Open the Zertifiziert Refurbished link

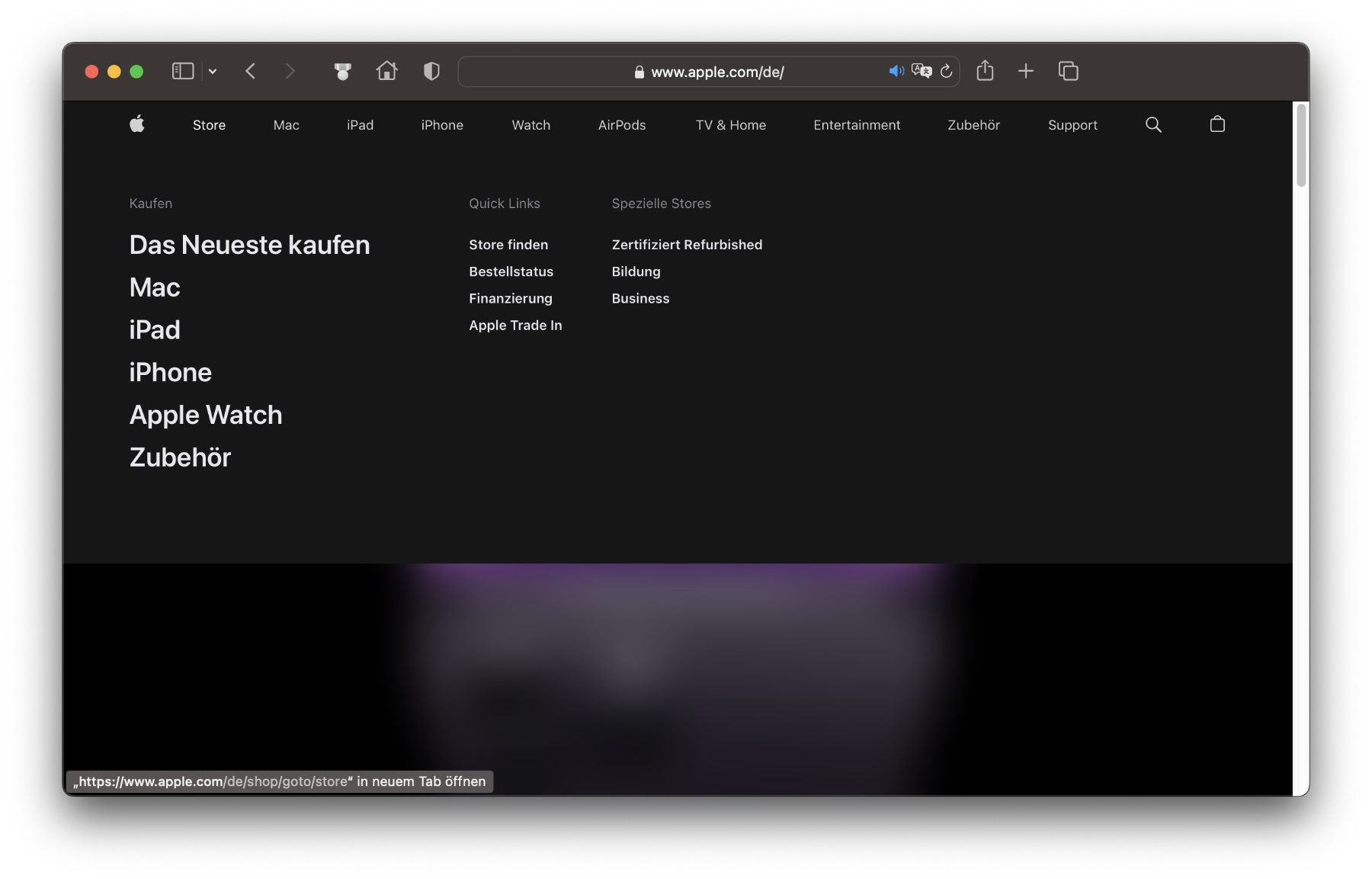(x=687, y=245)
